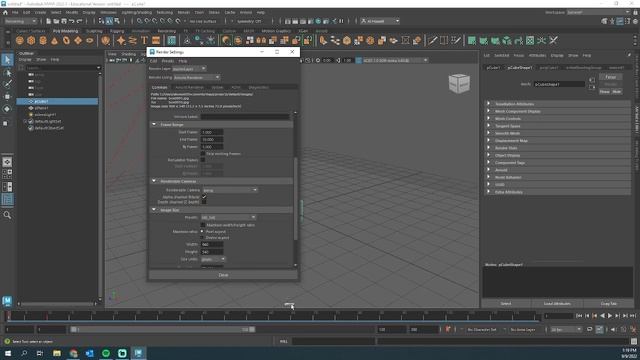Close the Render Settings via Close button
The width and height of the screenshot is (640, 360).
[x=223, y=275]
